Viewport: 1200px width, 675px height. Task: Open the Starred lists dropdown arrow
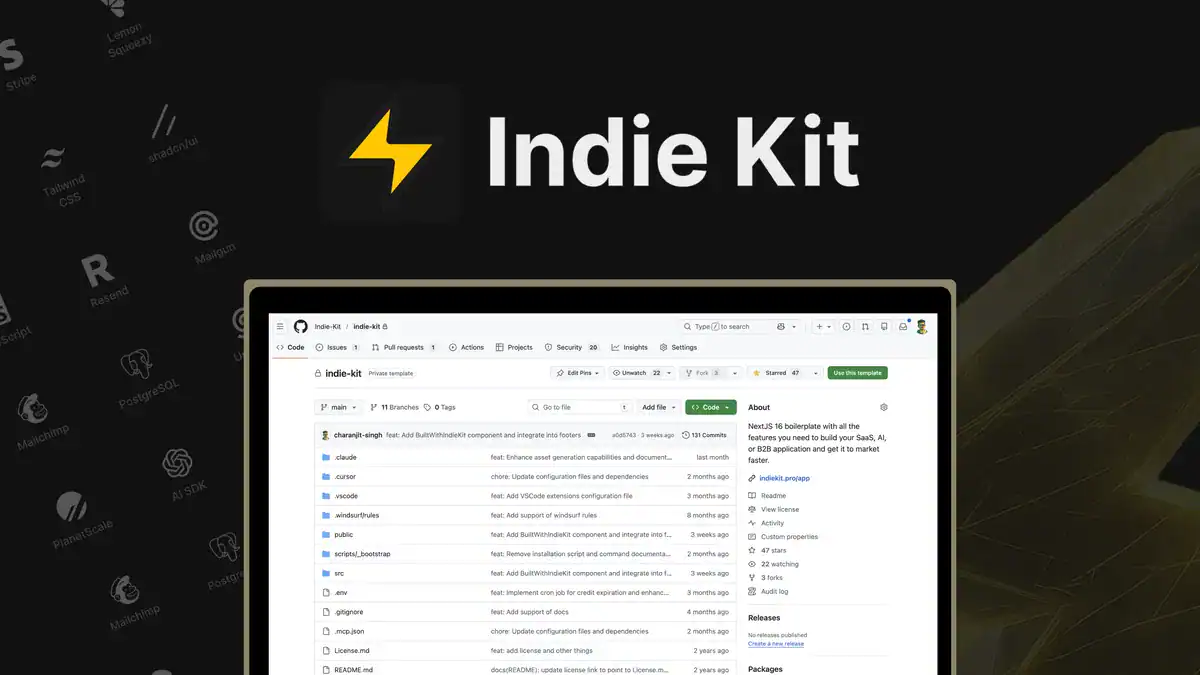point(814,373)
